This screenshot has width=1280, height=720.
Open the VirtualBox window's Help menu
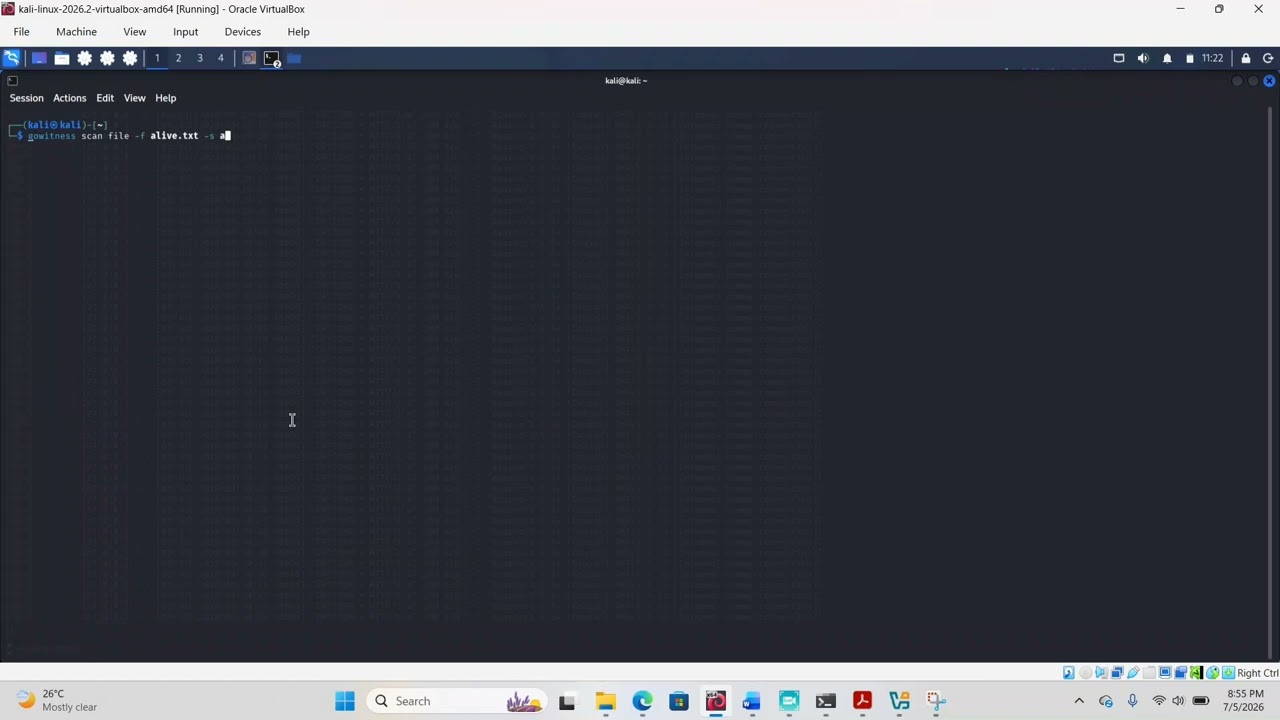pos(298,32)
